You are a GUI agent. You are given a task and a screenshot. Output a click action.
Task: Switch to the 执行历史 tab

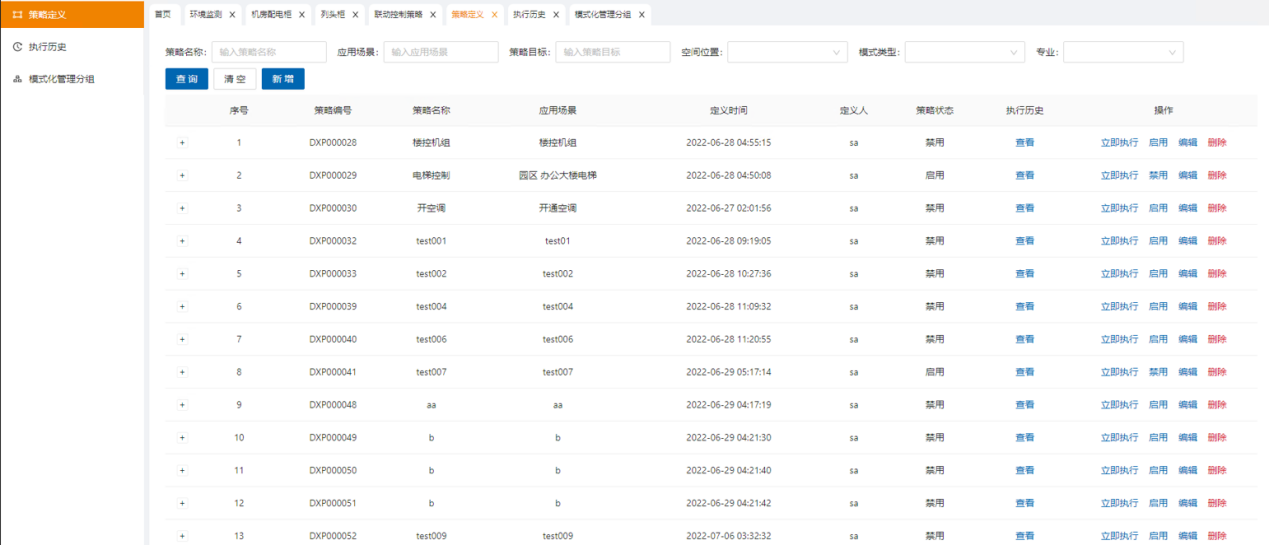point(529,15)
